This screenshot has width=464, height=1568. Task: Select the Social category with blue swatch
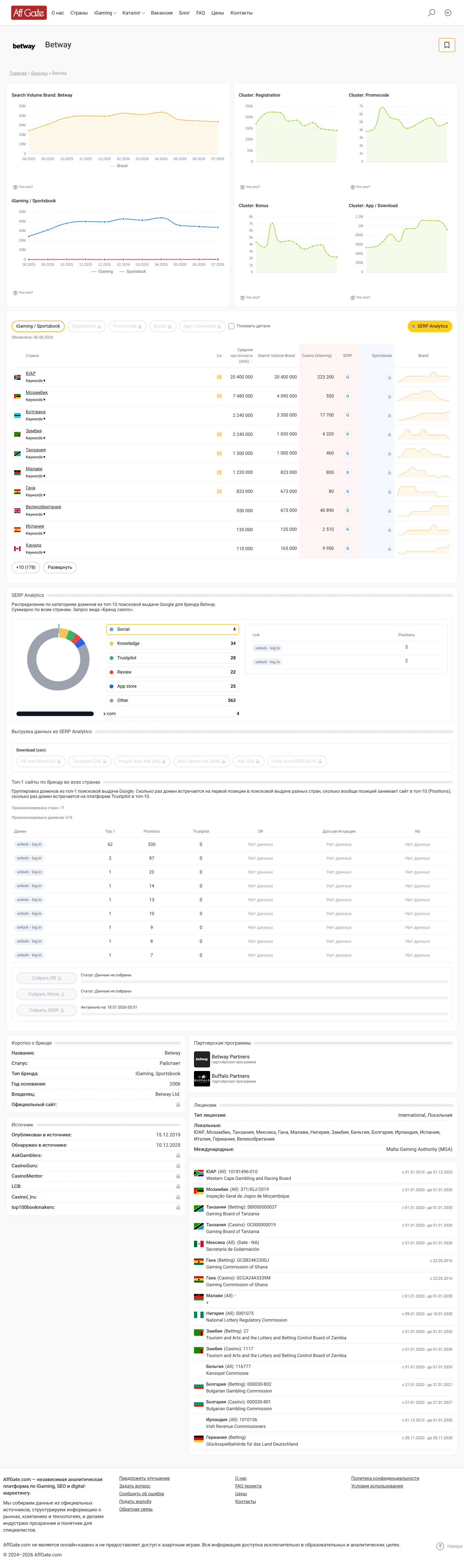click(x=172, y=629)
